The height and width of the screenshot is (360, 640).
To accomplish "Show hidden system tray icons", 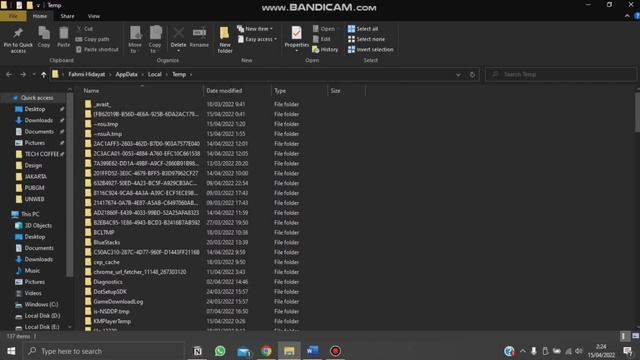I will pos(522,351).
